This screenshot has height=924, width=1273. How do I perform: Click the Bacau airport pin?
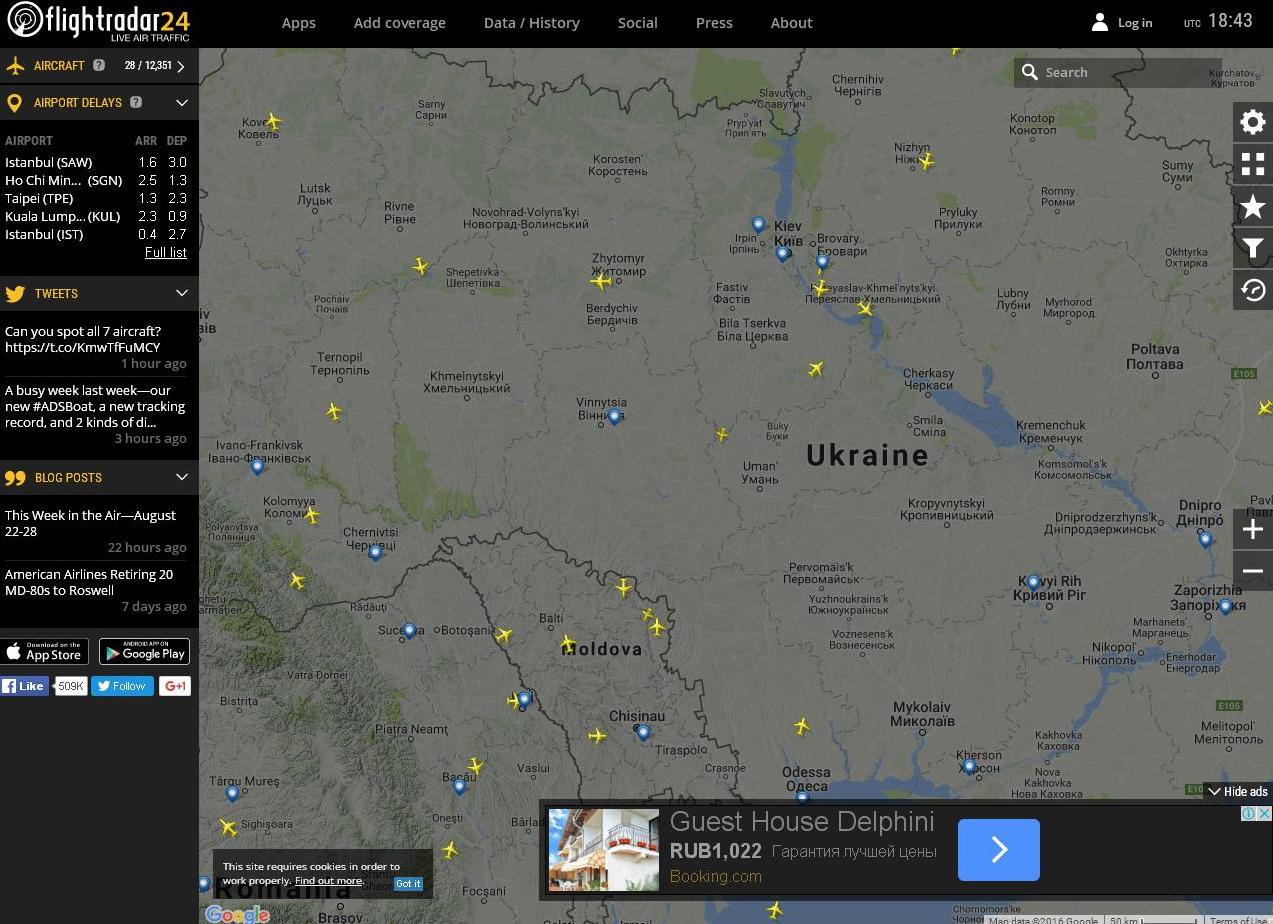(459, 786)
